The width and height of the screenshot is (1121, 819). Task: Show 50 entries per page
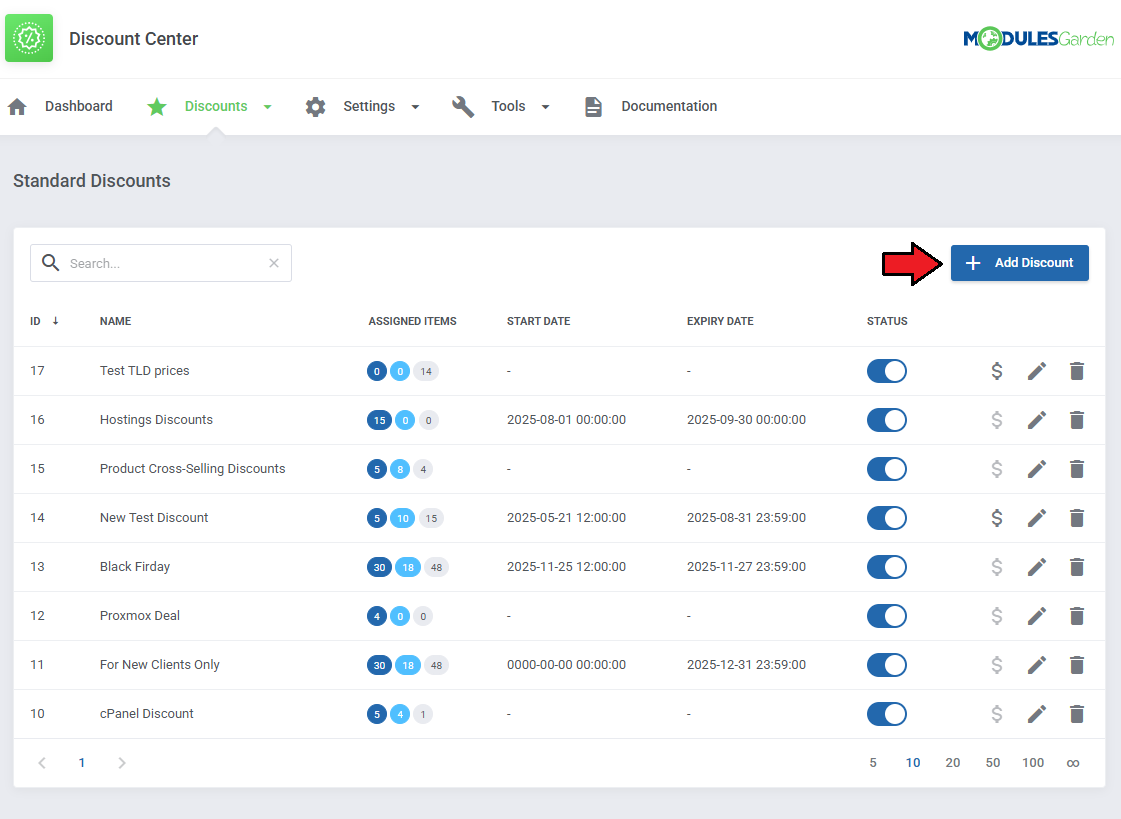point(993,763)
